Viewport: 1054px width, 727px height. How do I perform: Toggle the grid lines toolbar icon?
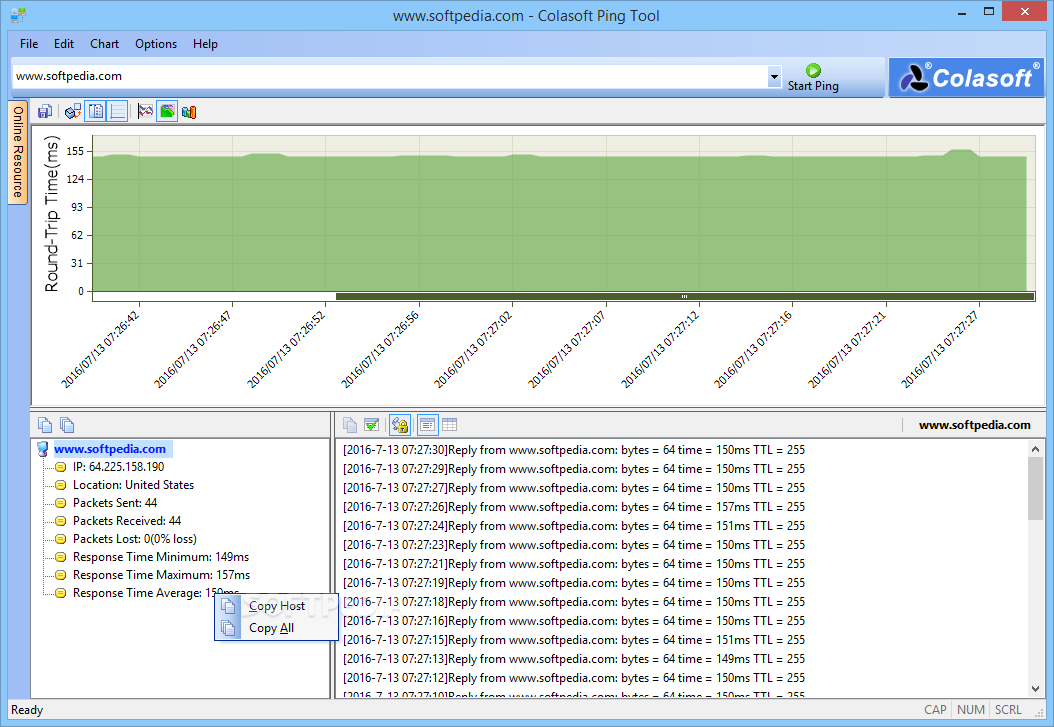(x=118, y=112)
